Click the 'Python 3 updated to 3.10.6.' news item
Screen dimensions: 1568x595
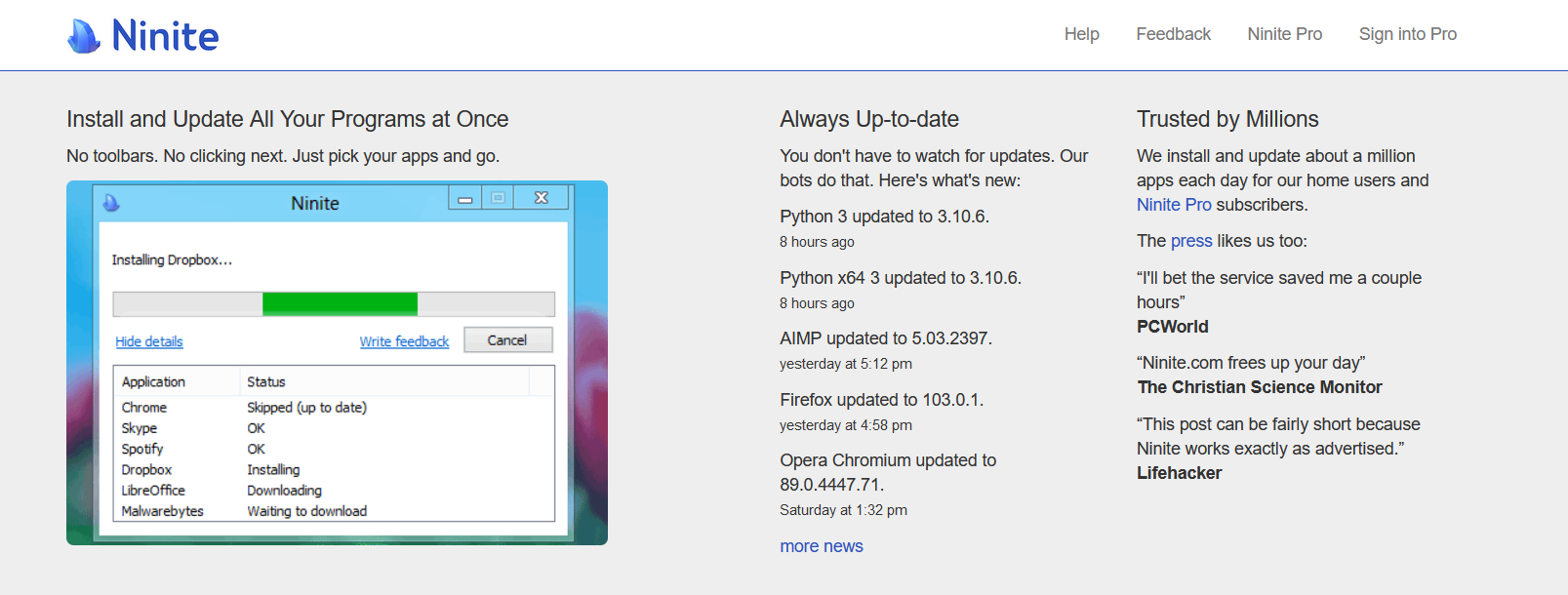[884, 217]
